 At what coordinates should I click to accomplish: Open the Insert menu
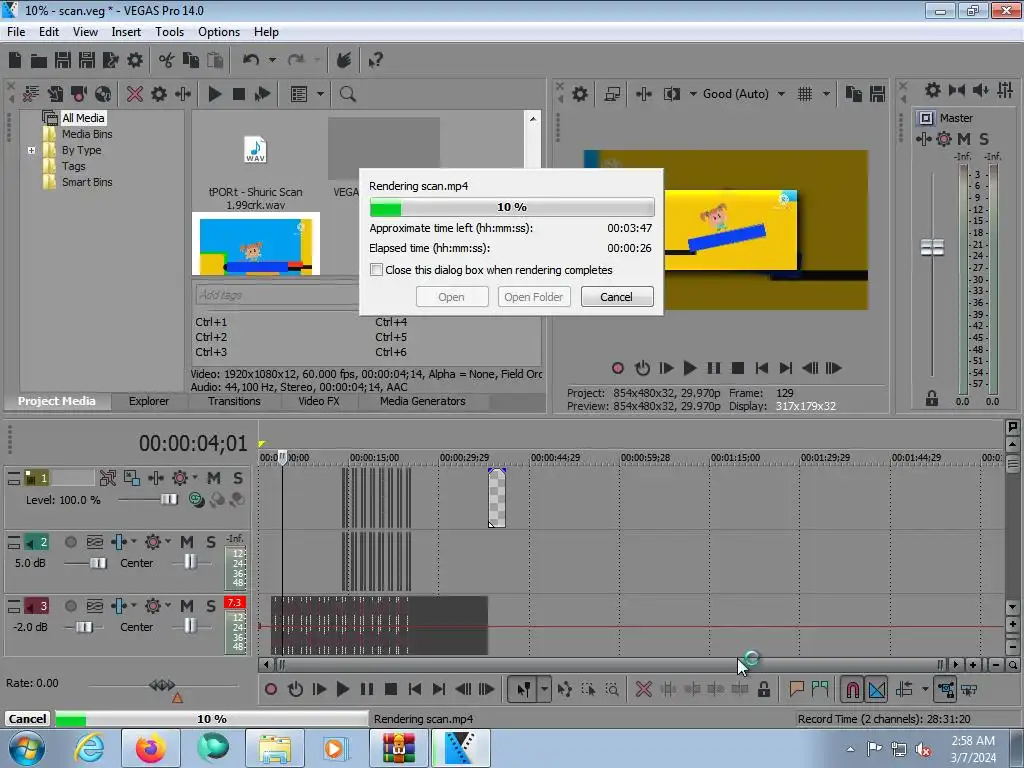[126, 31]
